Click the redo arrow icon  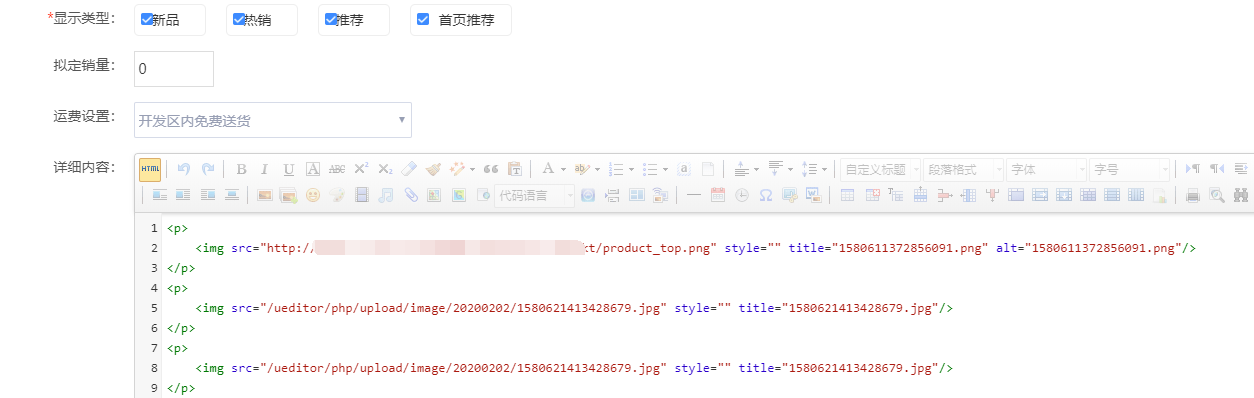208,169
